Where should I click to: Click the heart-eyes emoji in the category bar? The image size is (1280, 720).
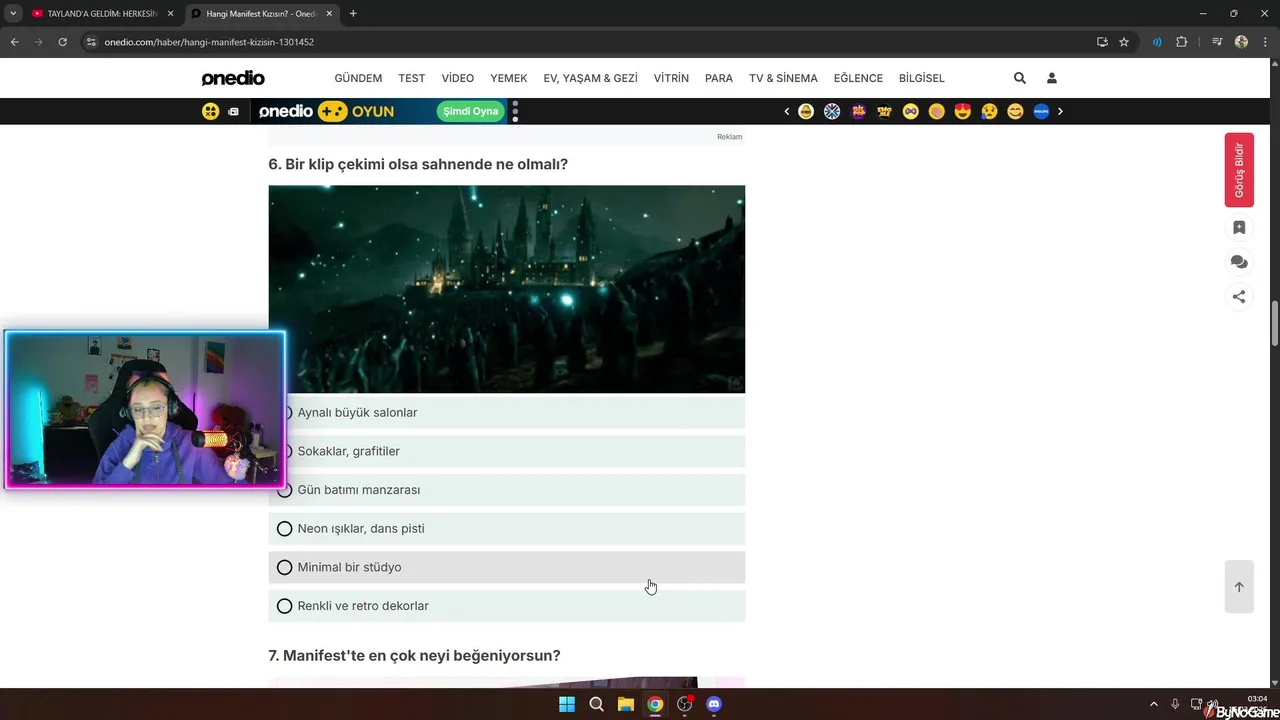point(963,111)
